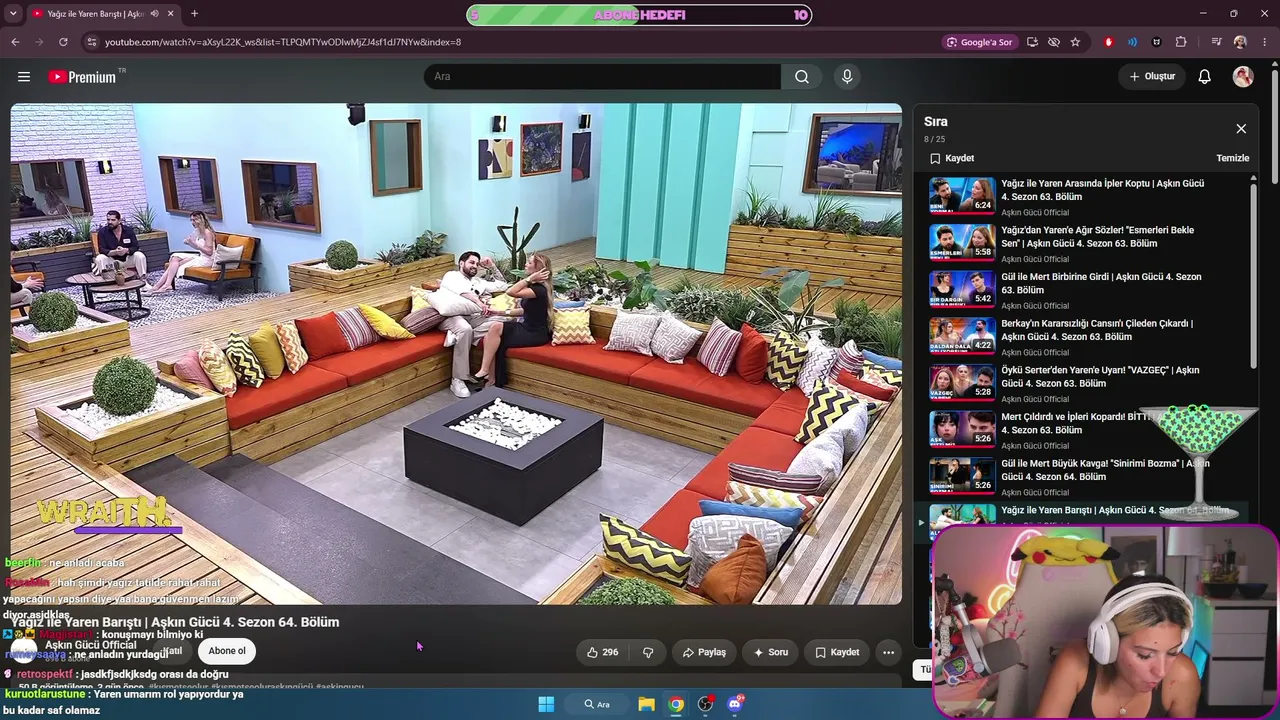The width and height of the screenshot is (1280, 720).
Task: Click the Sıra queue heading
Action: point(936,122)
